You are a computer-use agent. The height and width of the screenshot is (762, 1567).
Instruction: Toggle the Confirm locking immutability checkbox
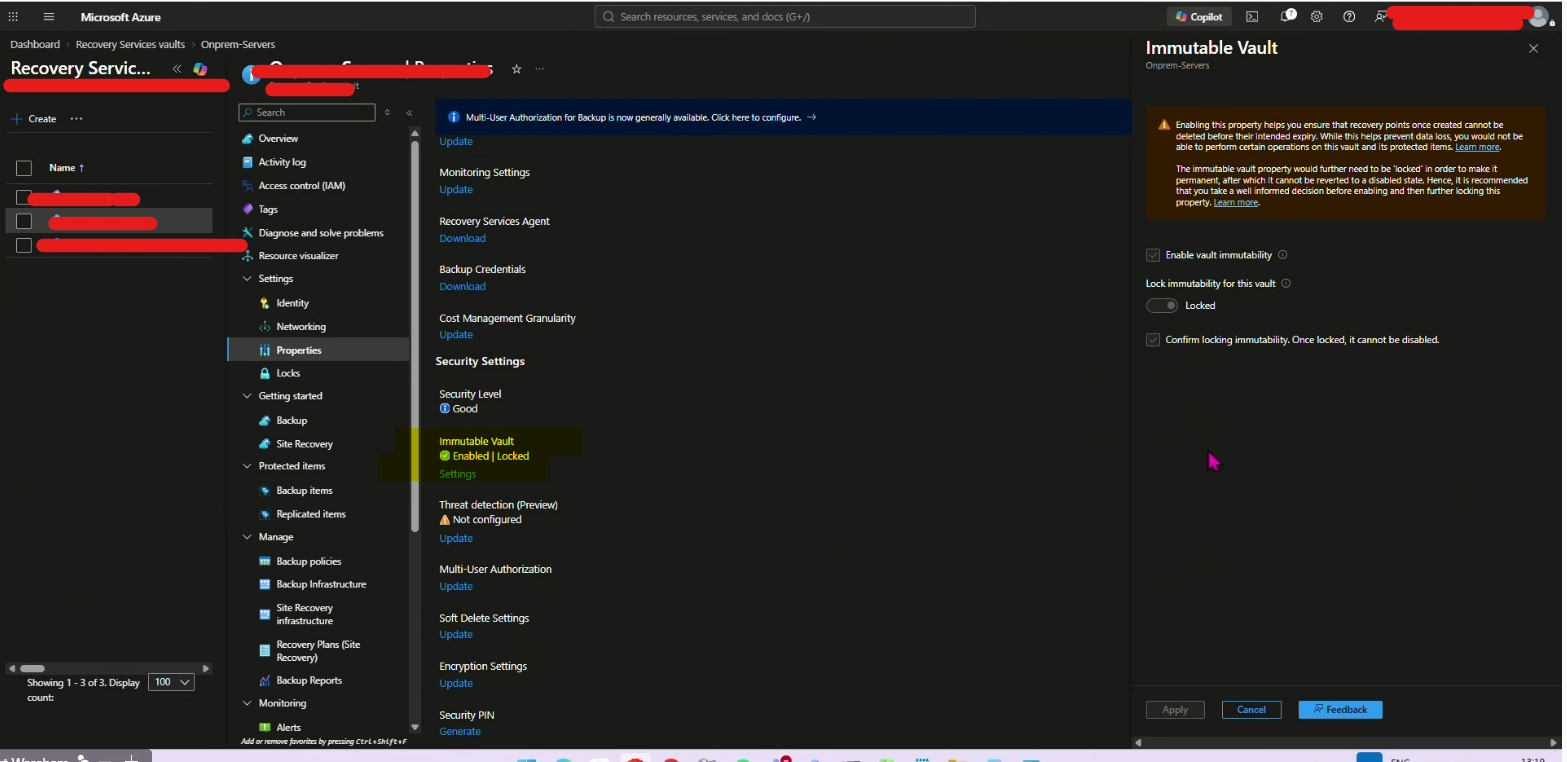(x=1153, y=340)
